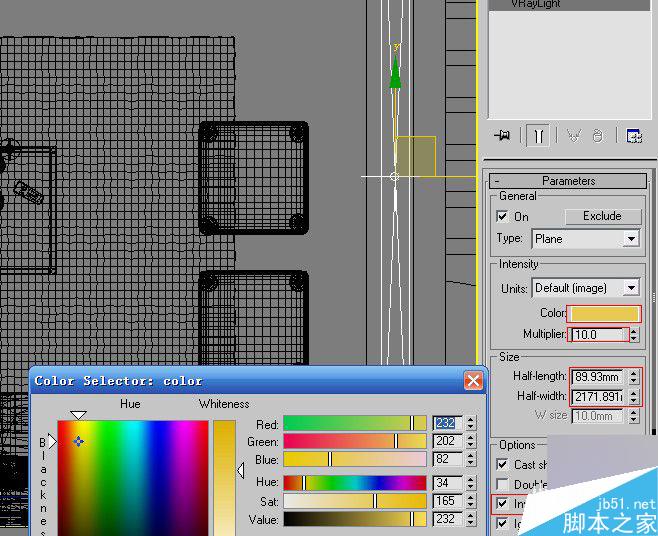Image resolution: width=658 pixels, height=536 pixels.
Task: Click the Hue value field 34
Action: click(447, 483)
